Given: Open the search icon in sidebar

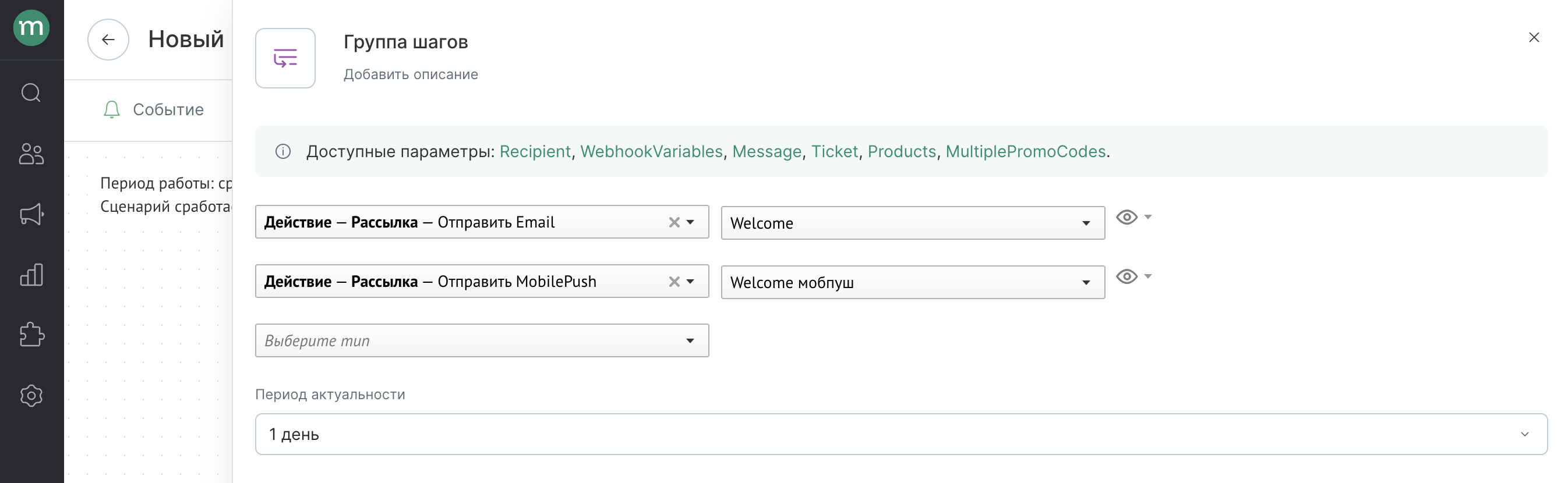Looking at the screenshot, I should click(x=31, y=93).
